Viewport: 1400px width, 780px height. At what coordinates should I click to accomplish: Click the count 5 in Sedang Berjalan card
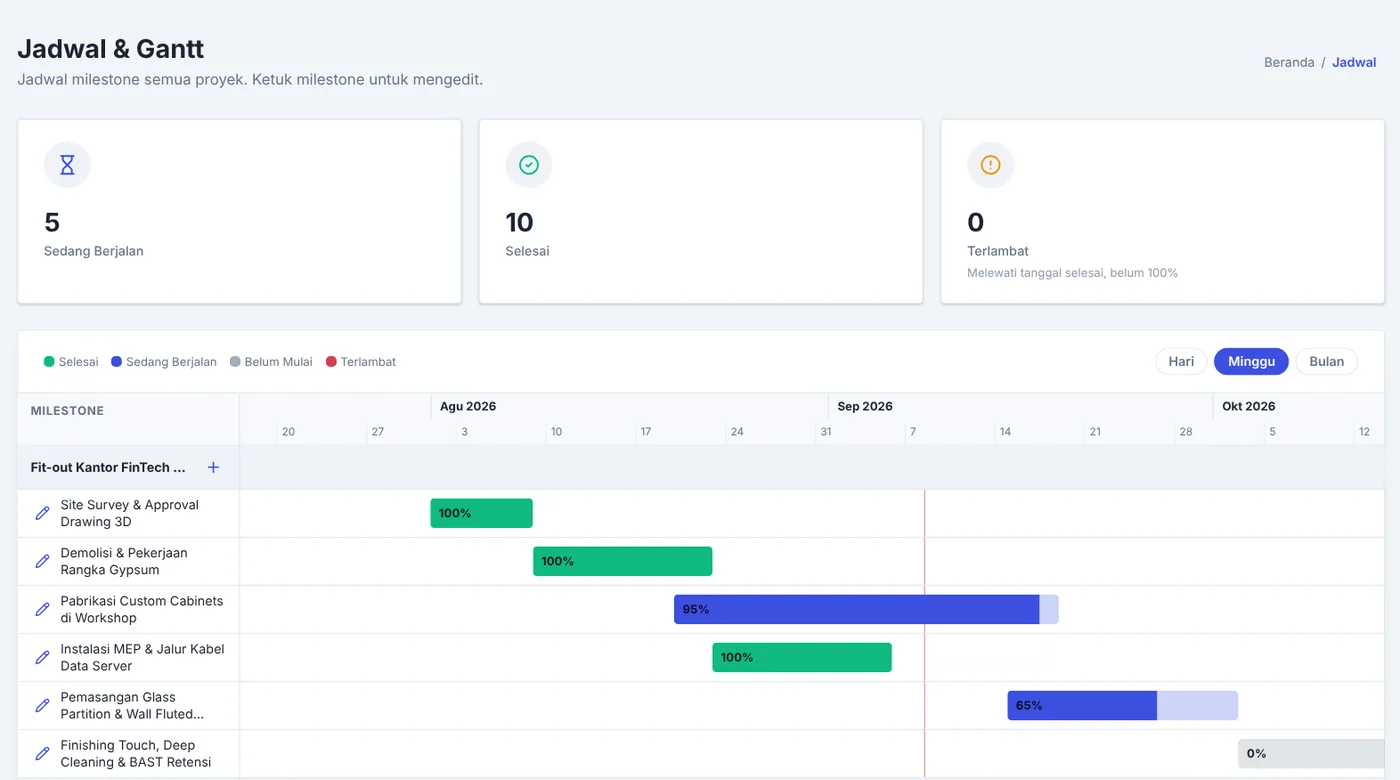point(52,222)
